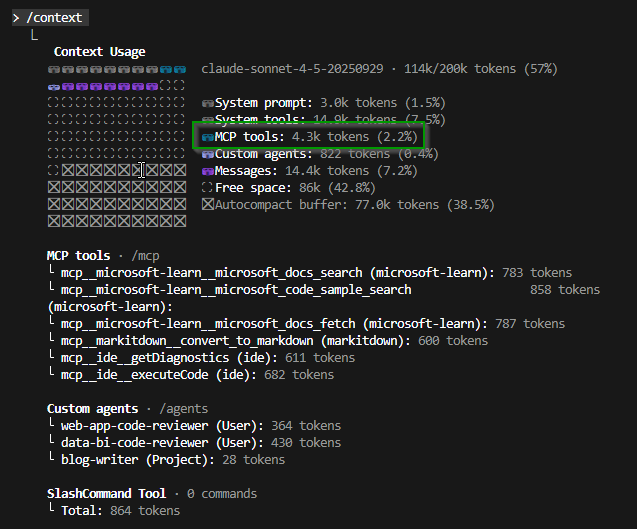Click the 430 tokens value
The height and width of the screenshot is (529, 637).
click(306, 443)
